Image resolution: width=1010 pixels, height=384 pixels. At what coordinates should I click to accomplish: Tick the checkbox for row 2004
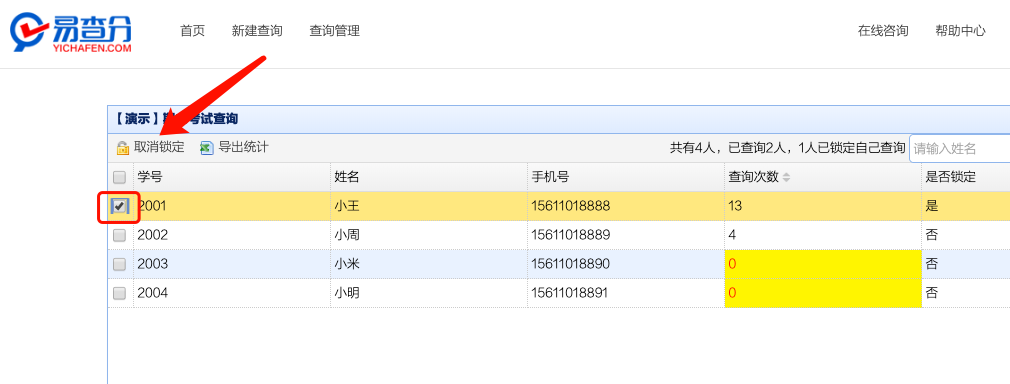coord(119,293)
